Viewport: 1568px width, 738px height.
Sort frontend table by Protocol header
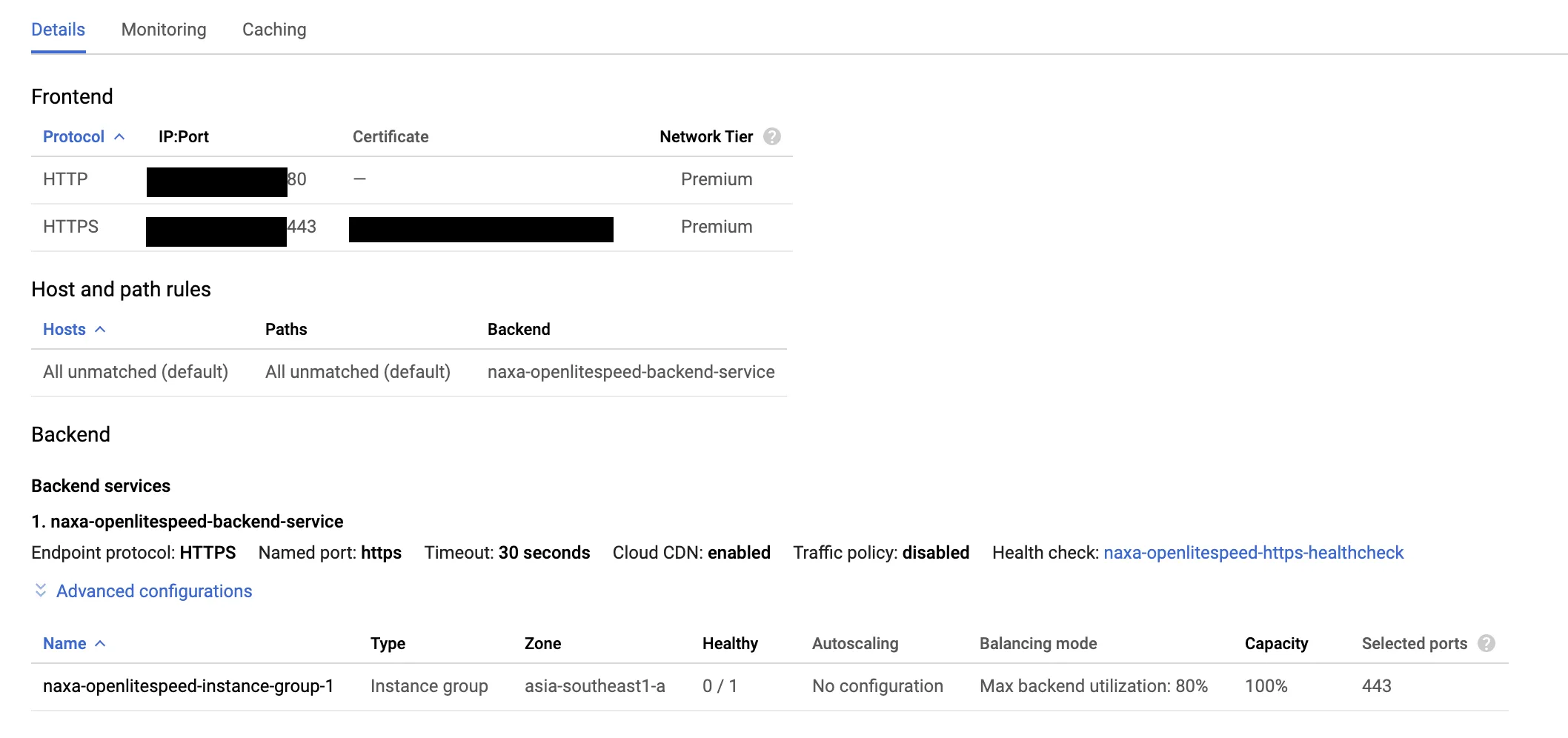[x=73, y=137]
